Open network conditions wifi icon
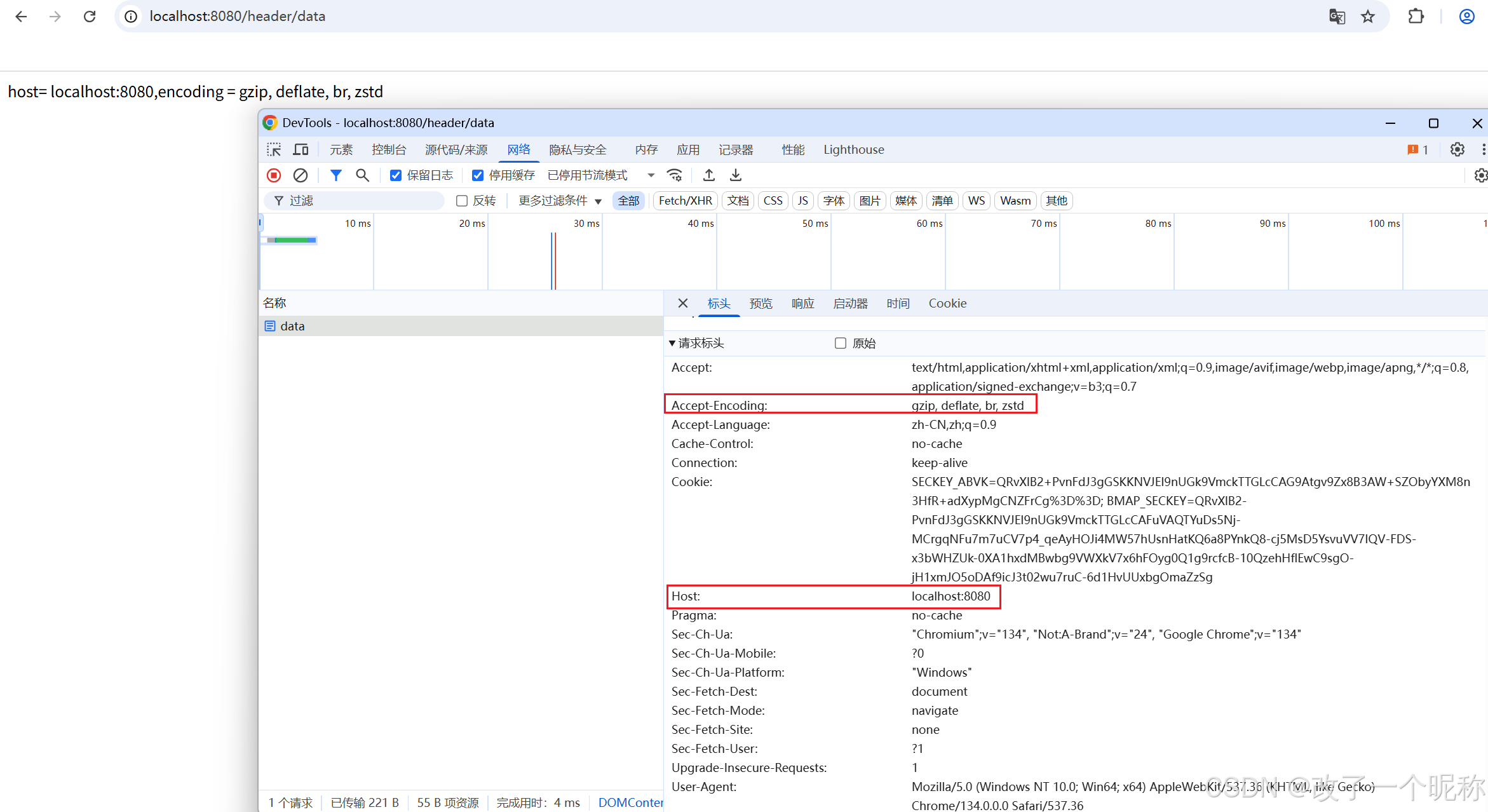 point(675,175)
